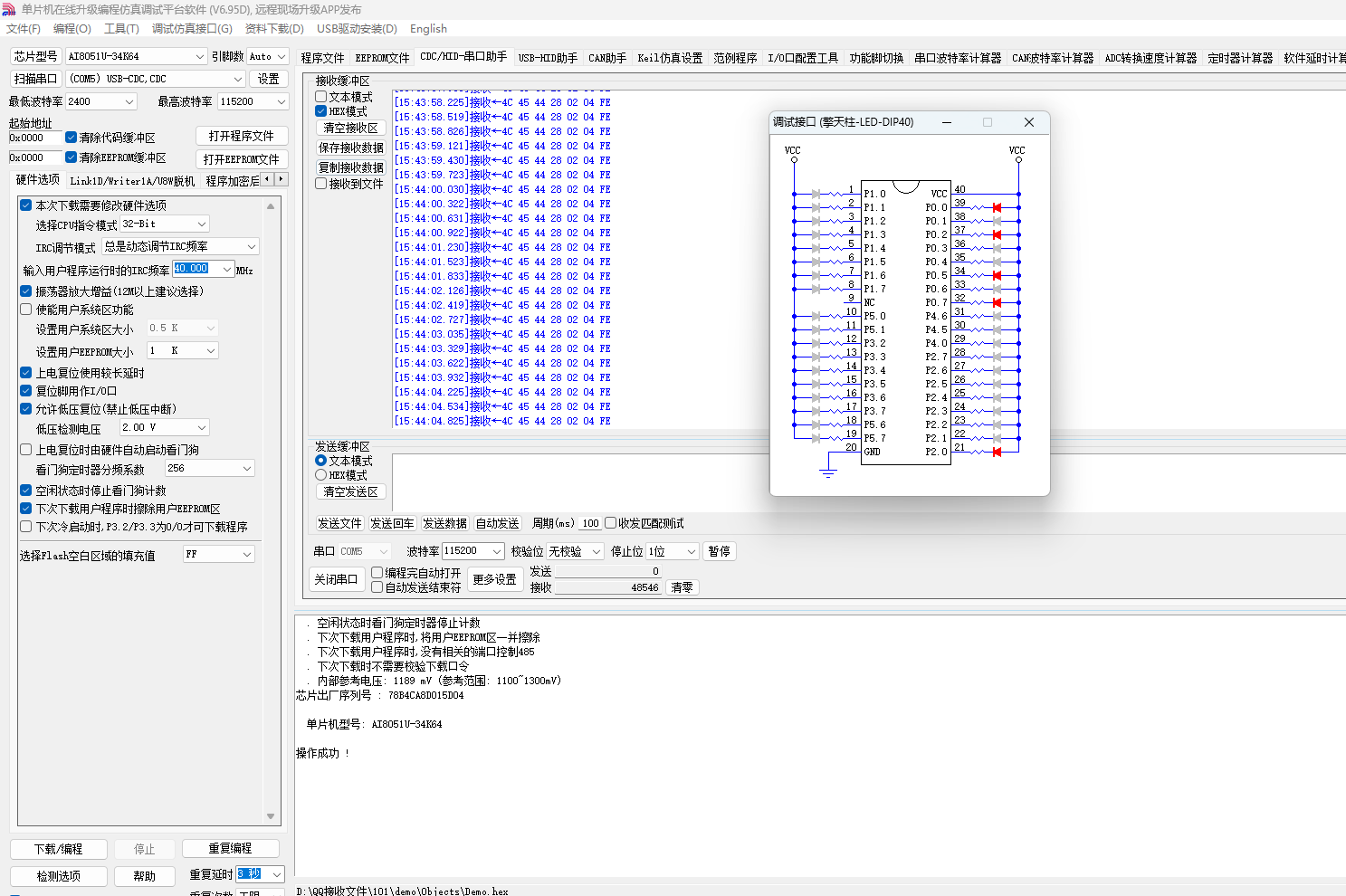The width and height of the screenshot is (1346, 896).
Task: Click 打开程序文件 button
Action: tap(242, 136)
